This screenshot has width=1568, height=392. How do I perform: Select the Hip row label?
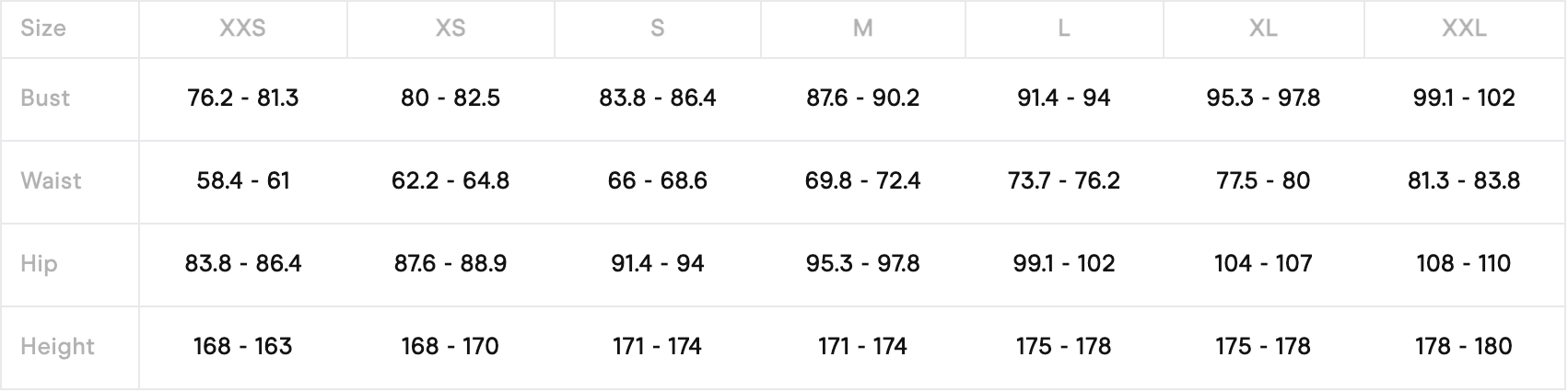pyautogui.click(x=39, y=264)
